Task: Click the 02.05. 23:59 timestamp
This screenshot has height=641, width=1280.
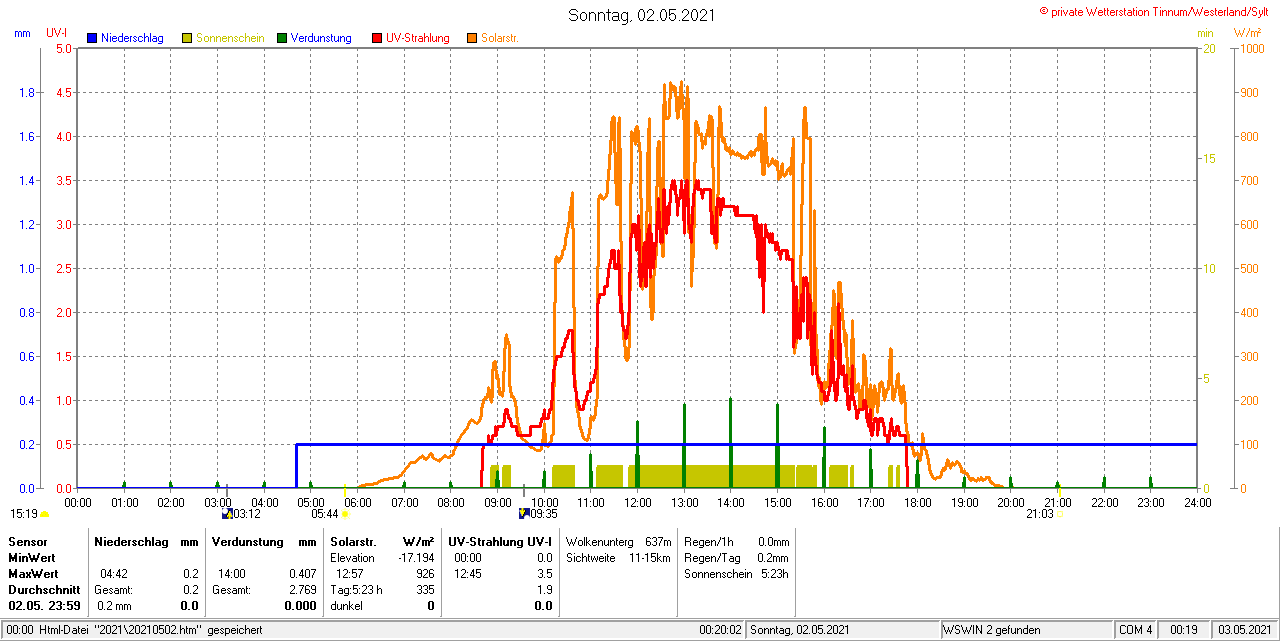Action: [44, 606]
